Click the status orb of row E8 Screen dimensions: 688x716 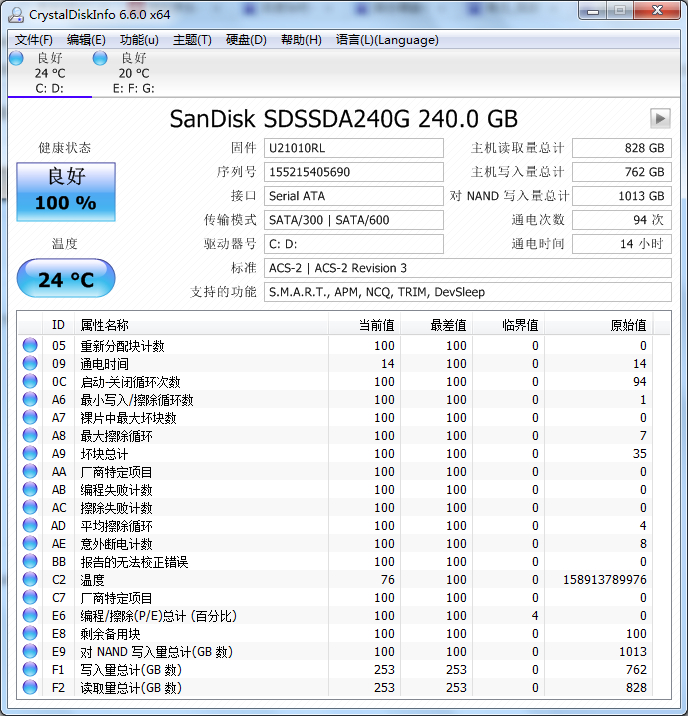pyautogui.click(x=30, y=633)
